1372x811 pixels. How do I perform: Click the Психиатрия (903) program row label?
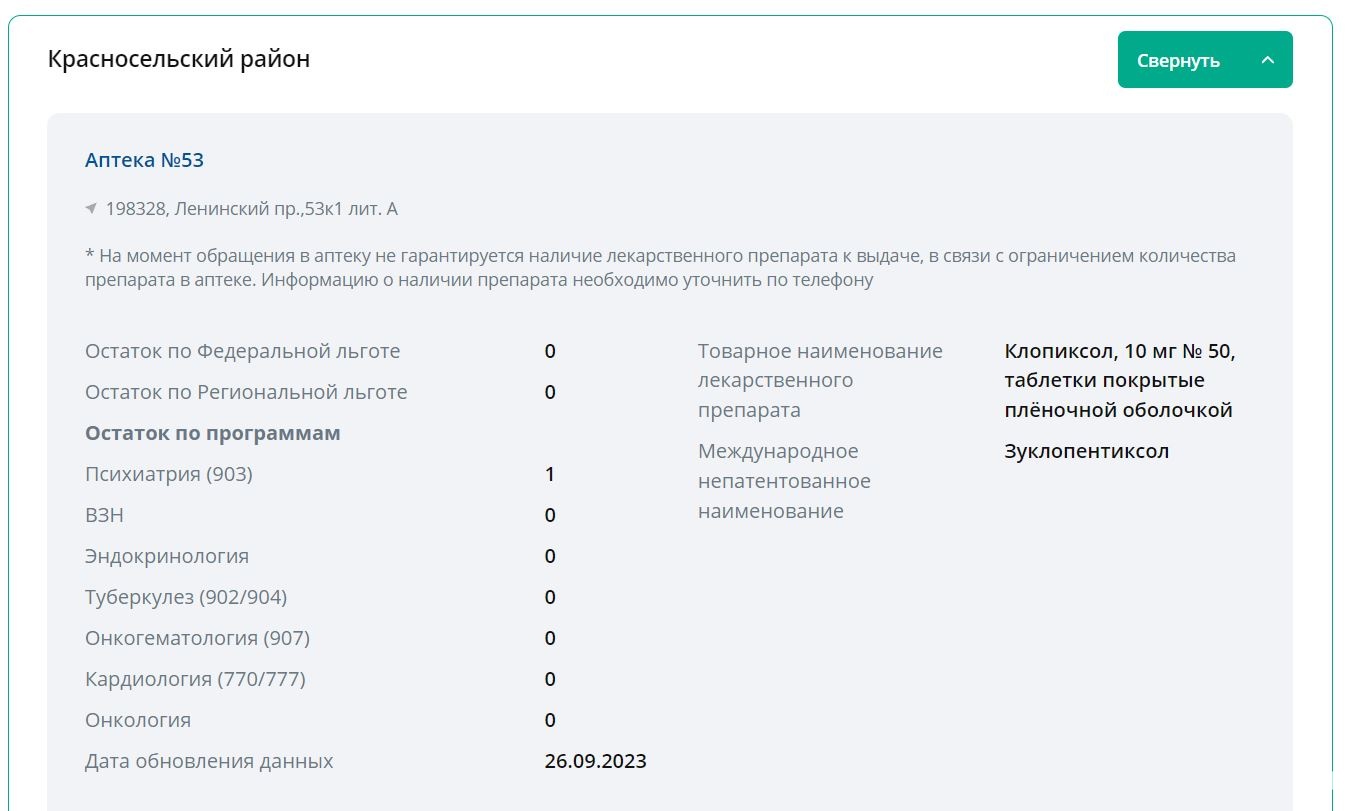point(169,474)
